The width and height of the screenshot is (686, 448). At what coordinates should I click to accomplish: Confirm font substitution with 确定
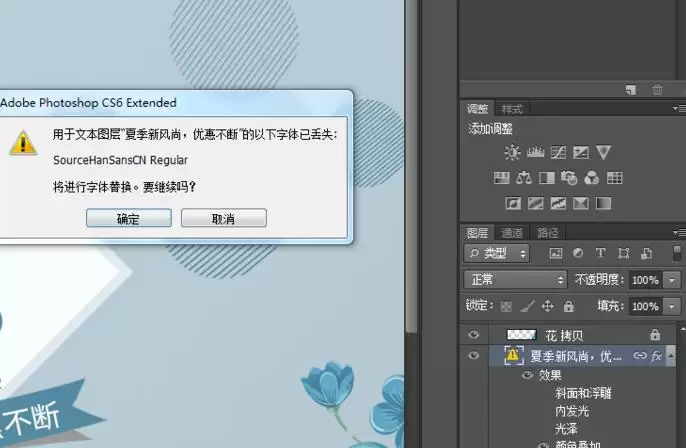pyautogui.click(x=129, y=218)
